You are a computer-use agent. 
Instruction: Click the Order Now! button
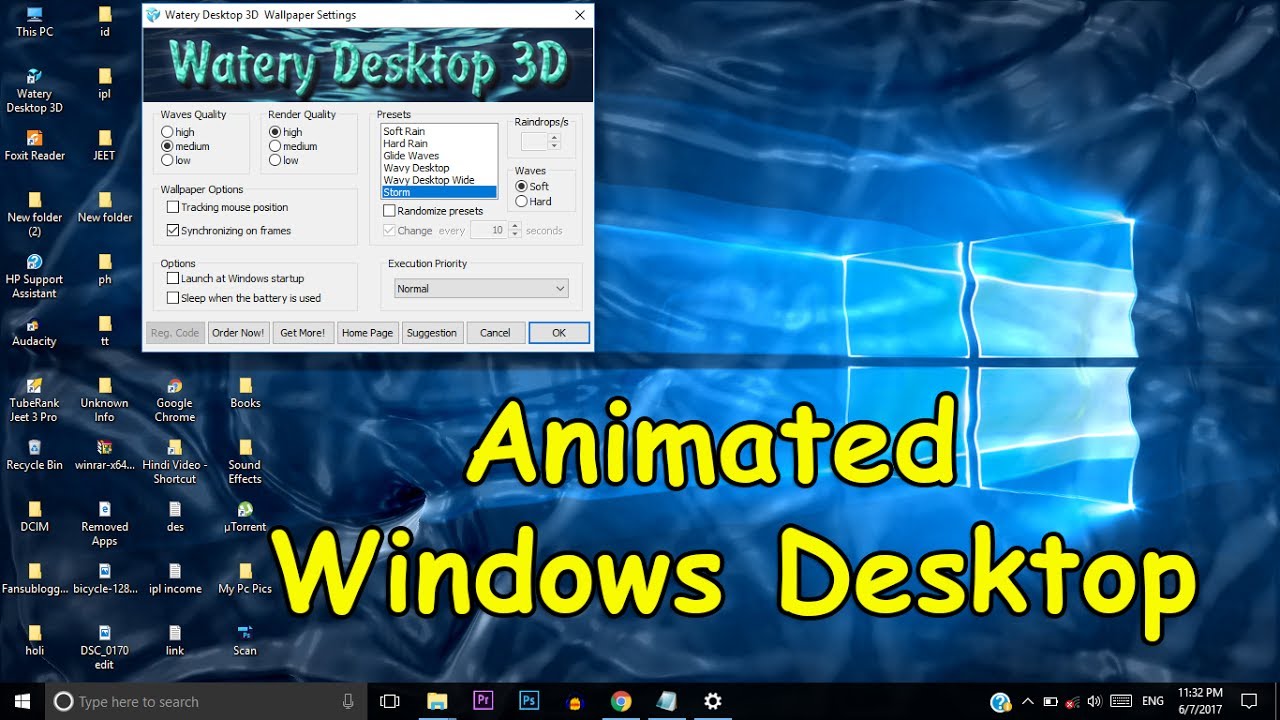tap(239, 333)
